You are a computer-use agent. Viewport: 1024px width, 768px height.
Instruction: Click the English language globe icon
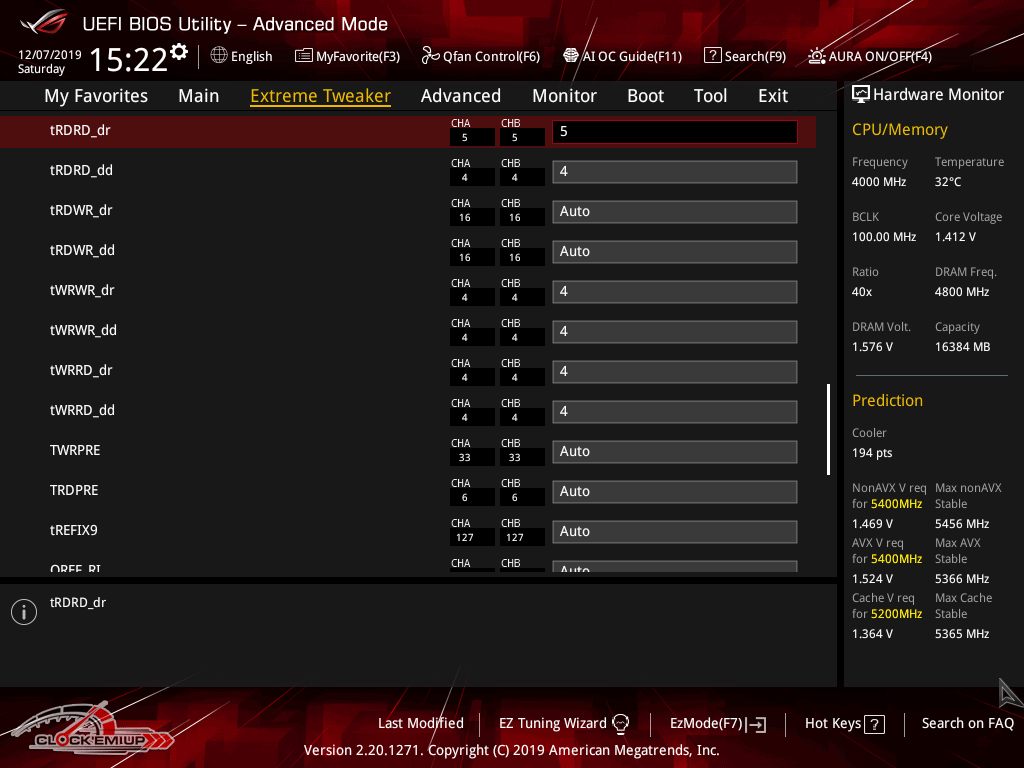[x=219, y=56]
